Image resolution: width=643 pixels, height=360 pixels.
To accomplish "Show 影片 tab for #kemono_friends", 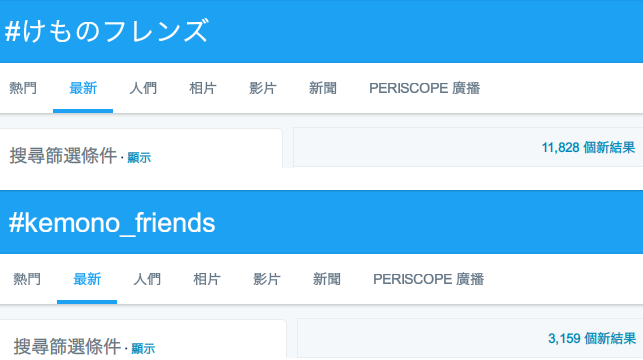I will click(x=267, y=279).
